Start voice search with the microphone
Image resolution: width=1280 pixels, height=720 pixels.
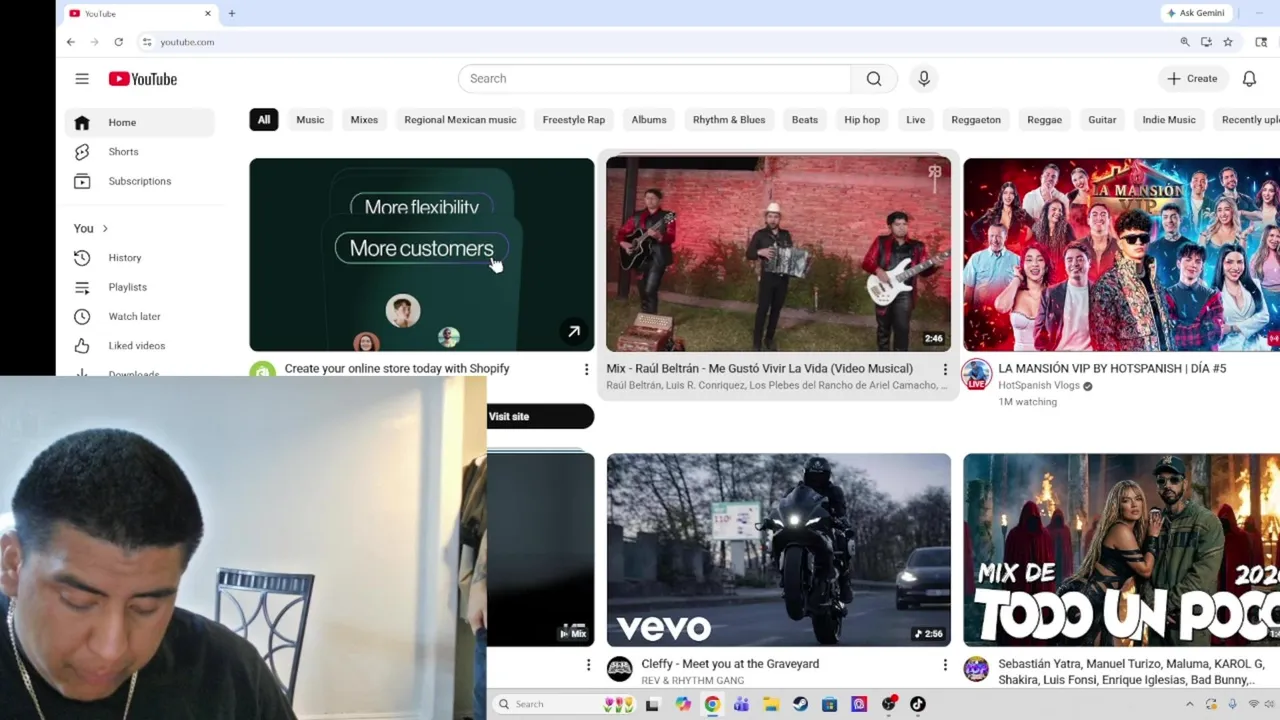coord(923,79)
